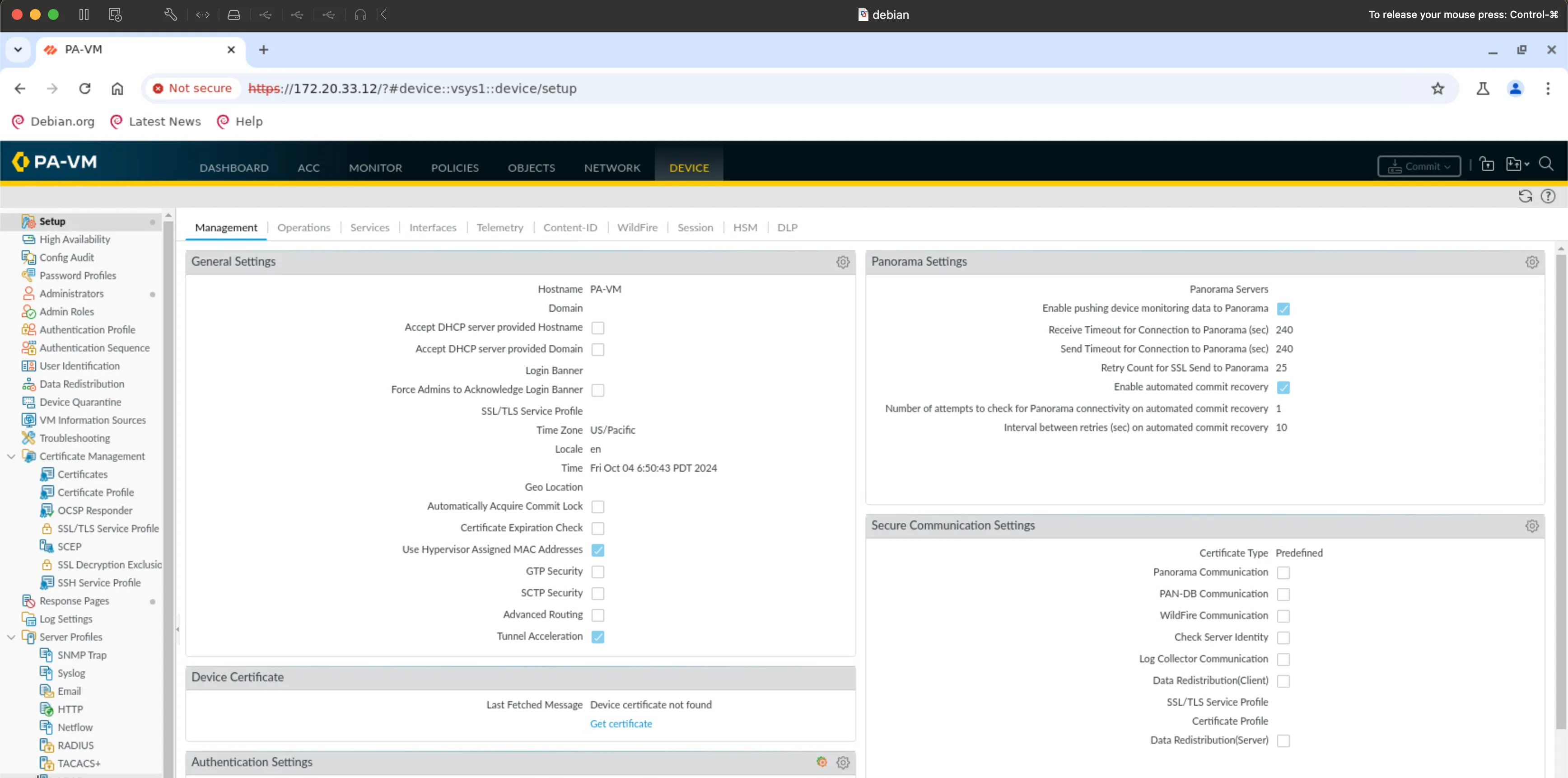Click the refresh icon below Commit
This screenshot has width=1568, height=778.
tap(1525, 196)
